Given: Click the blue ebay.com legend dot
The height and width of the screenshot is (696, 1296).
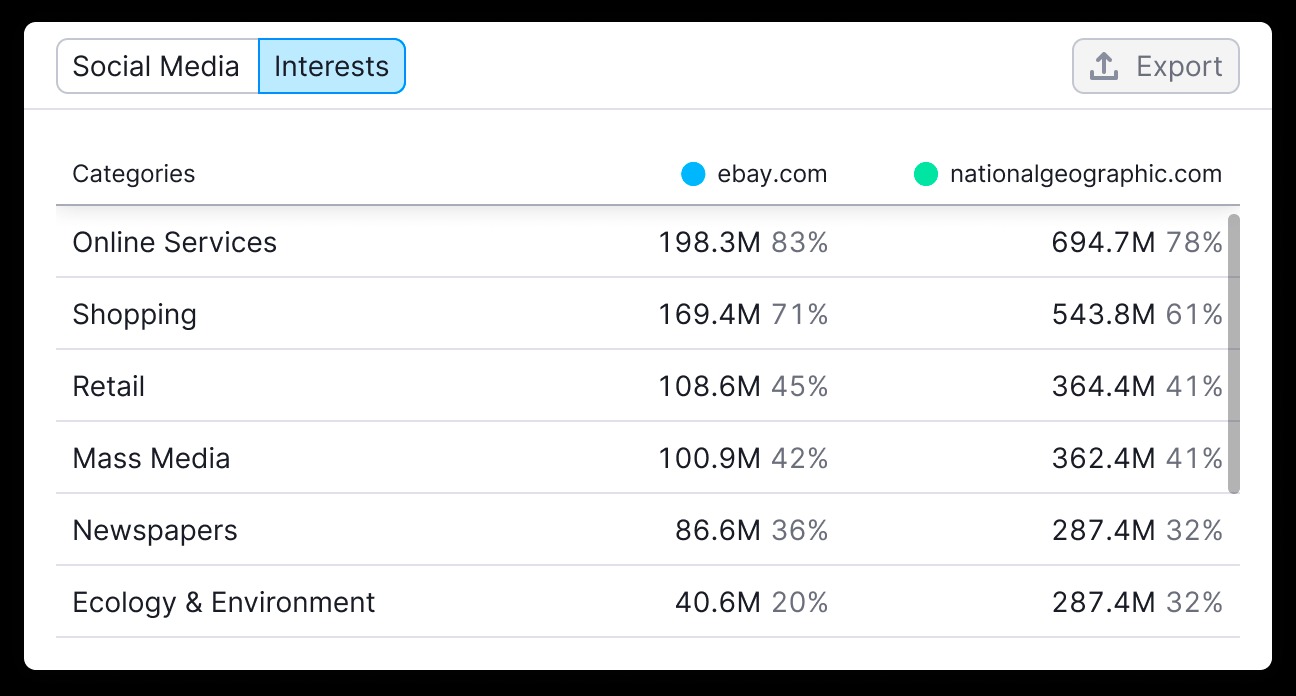Looking at the screenshot, I should (693, 174).
